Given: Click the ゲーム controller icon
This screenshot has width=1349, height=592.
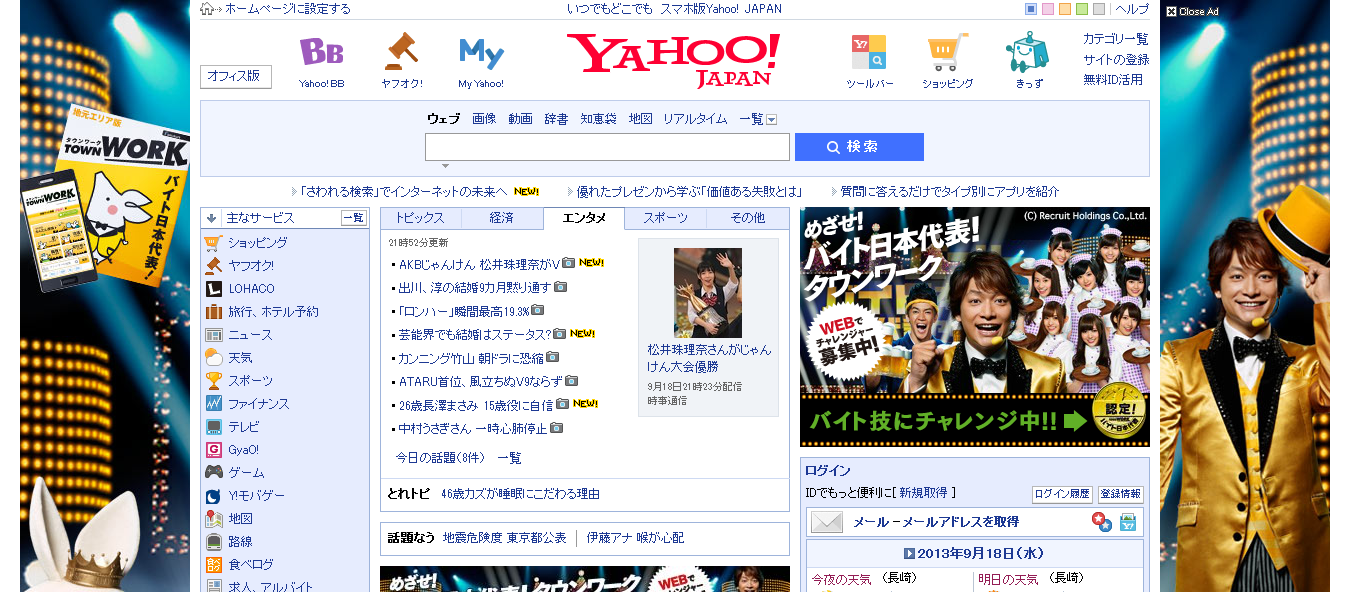Looking at the screenshot, I should pyautogui.click(x=213, y=473).
